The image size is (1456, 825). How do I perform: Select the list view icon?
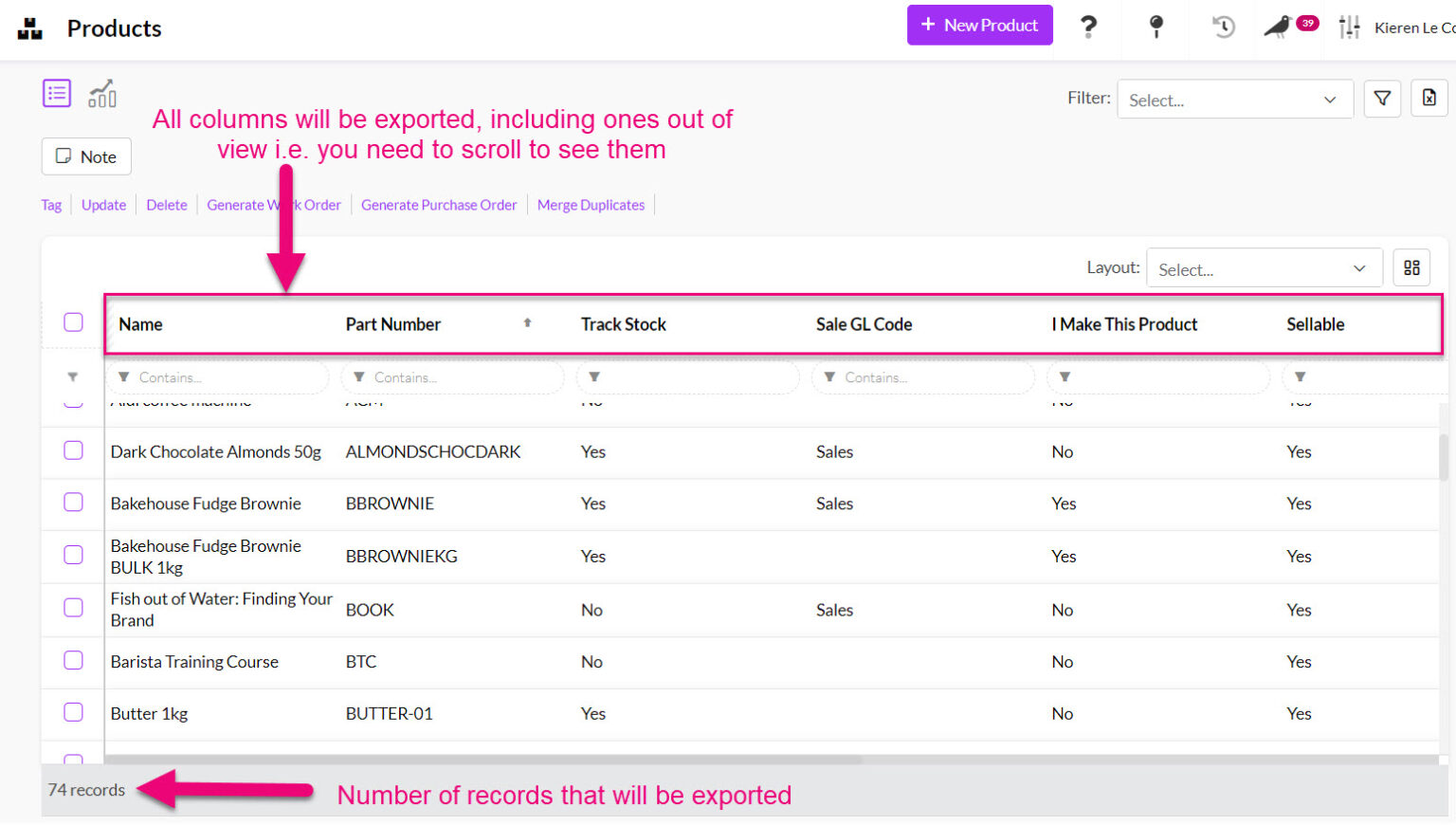coord(57,92)
